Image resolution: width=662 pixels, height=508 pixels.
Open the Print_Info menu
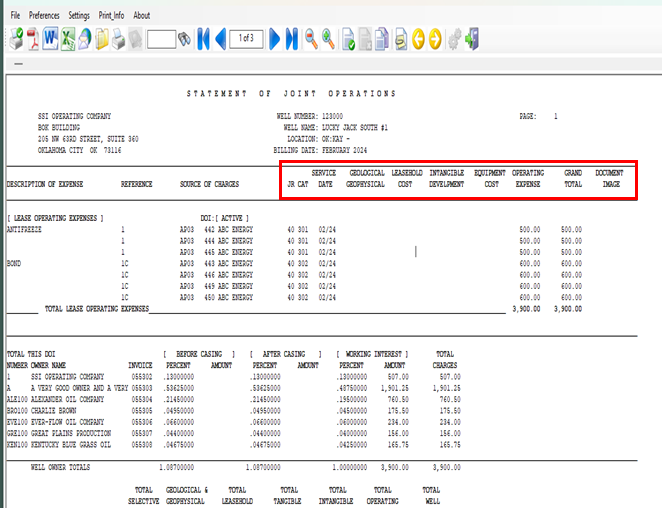[x=111, y=15]
